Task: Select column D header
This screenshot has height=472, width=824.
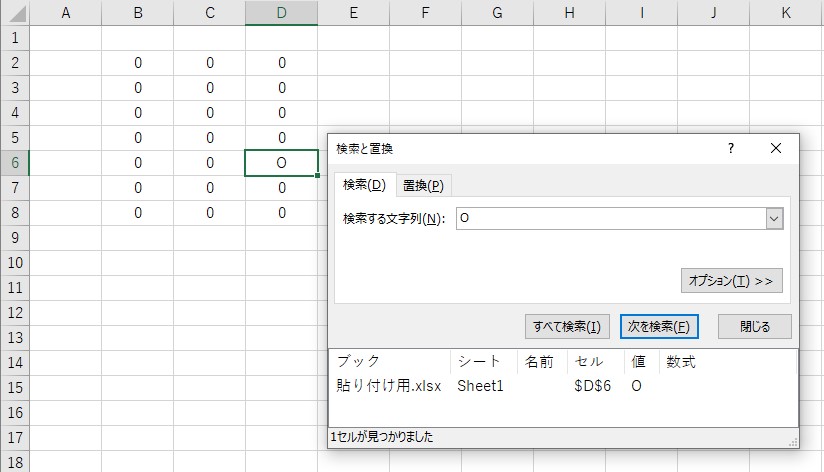Action: [281, 12]
